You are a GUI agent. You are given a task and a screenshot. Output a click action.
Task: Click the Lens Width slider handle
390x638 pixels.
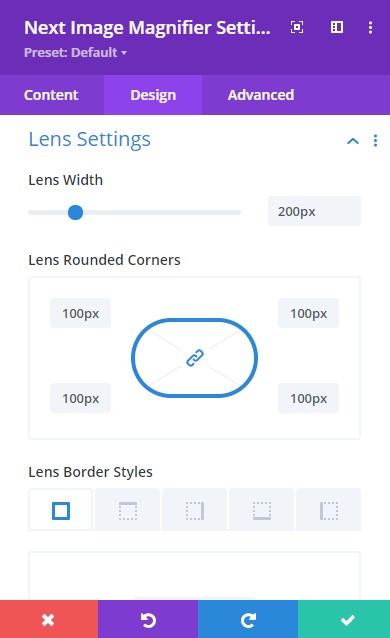75,212
